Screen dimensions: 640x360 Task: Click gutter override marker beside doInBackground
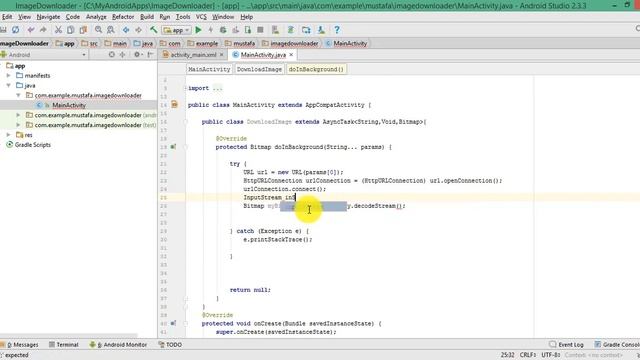coord(173,147)
